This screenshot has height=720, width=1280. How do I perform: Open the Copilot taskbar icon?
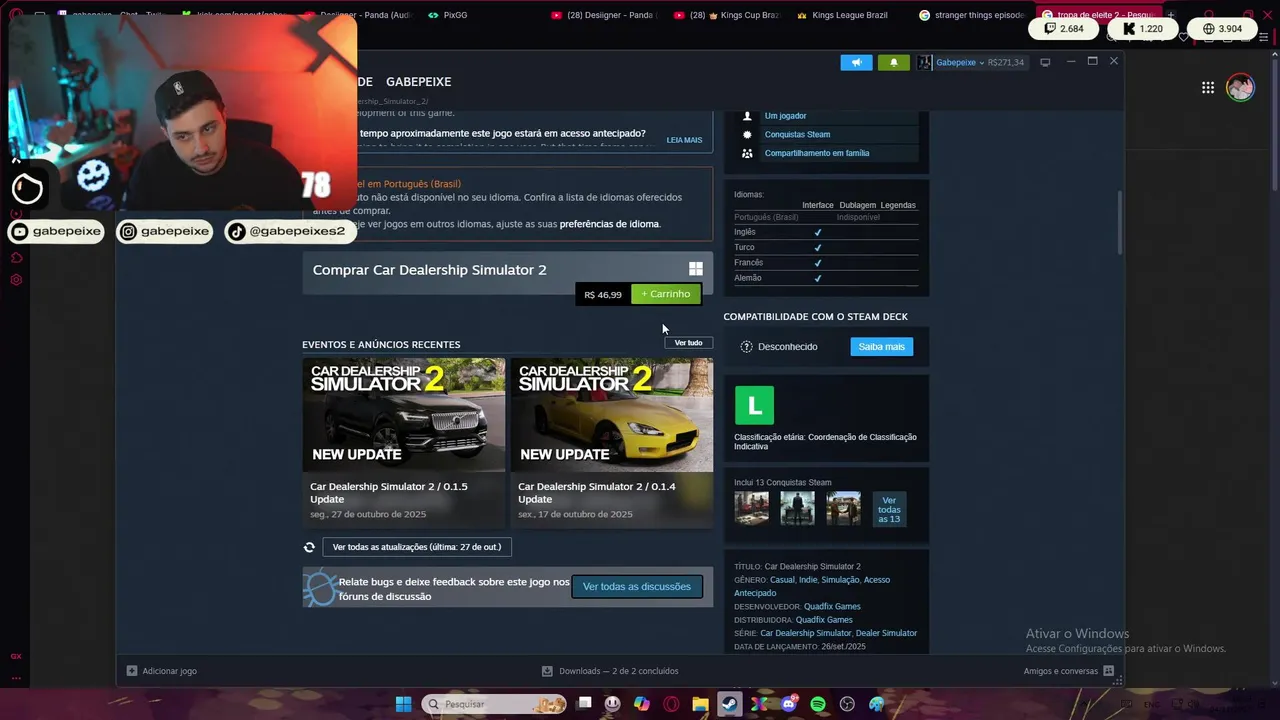(642, 704)
